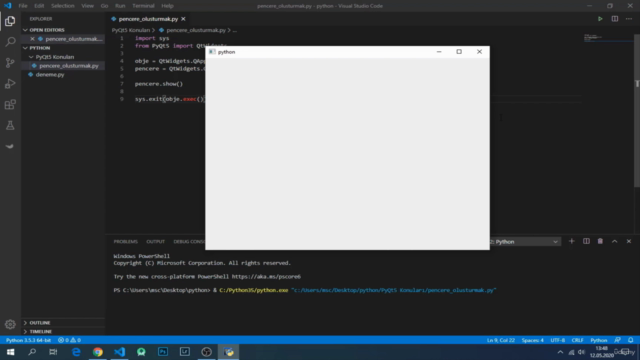This screenshot has width=640, height=360.
Task: Change indentation via Spaces: 4
Action: click(532, 340)
